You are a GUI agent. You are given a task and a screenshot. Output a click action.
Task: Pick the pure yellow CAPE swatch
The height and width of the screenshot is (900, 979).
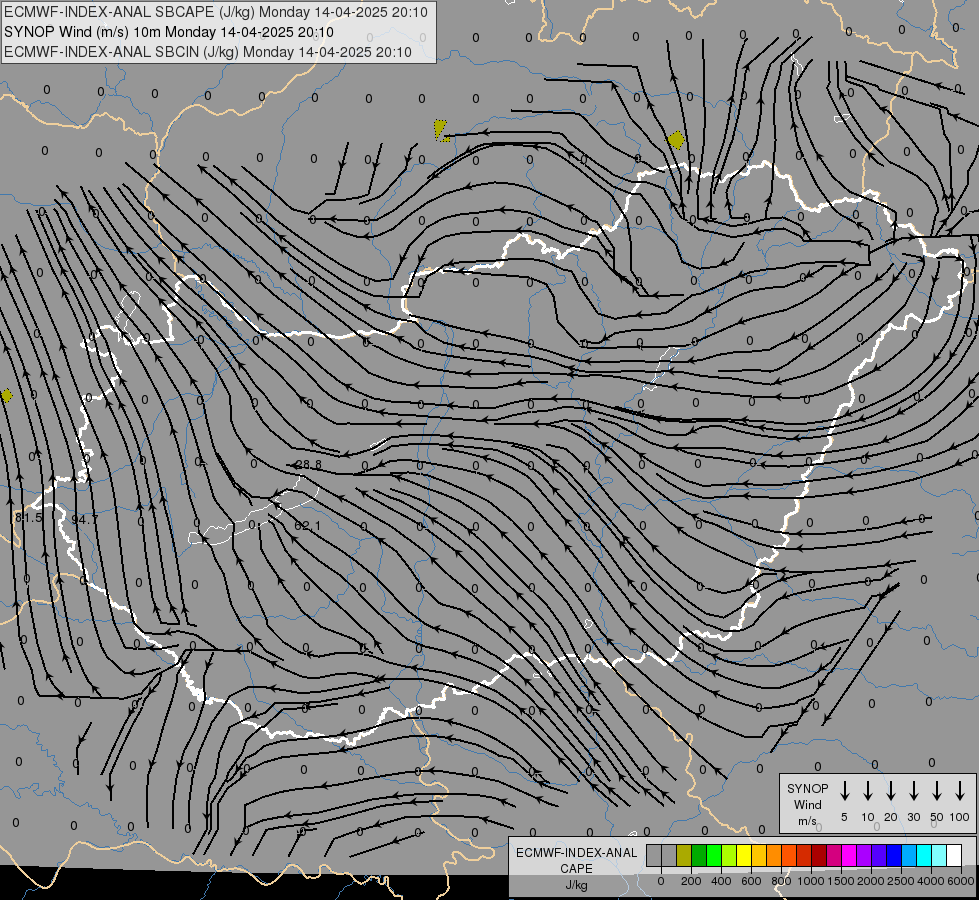coord(744,855)
